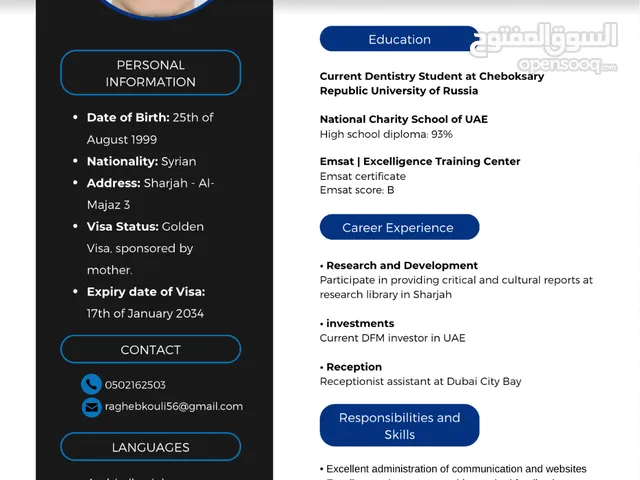Click the Date of Birth label
The height and width of the screenshot is (480, 640).
[127, 117]
